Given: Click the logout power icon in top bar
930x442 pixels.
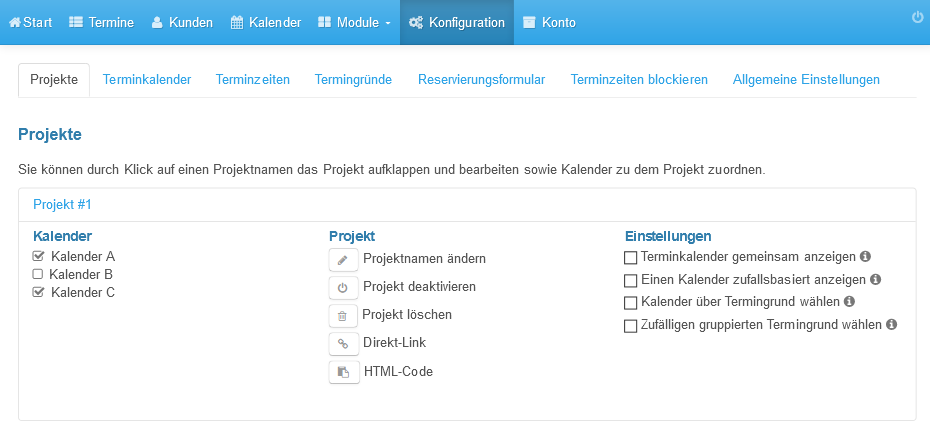Looking at the screenshot, I should click(x=917, y=18).
